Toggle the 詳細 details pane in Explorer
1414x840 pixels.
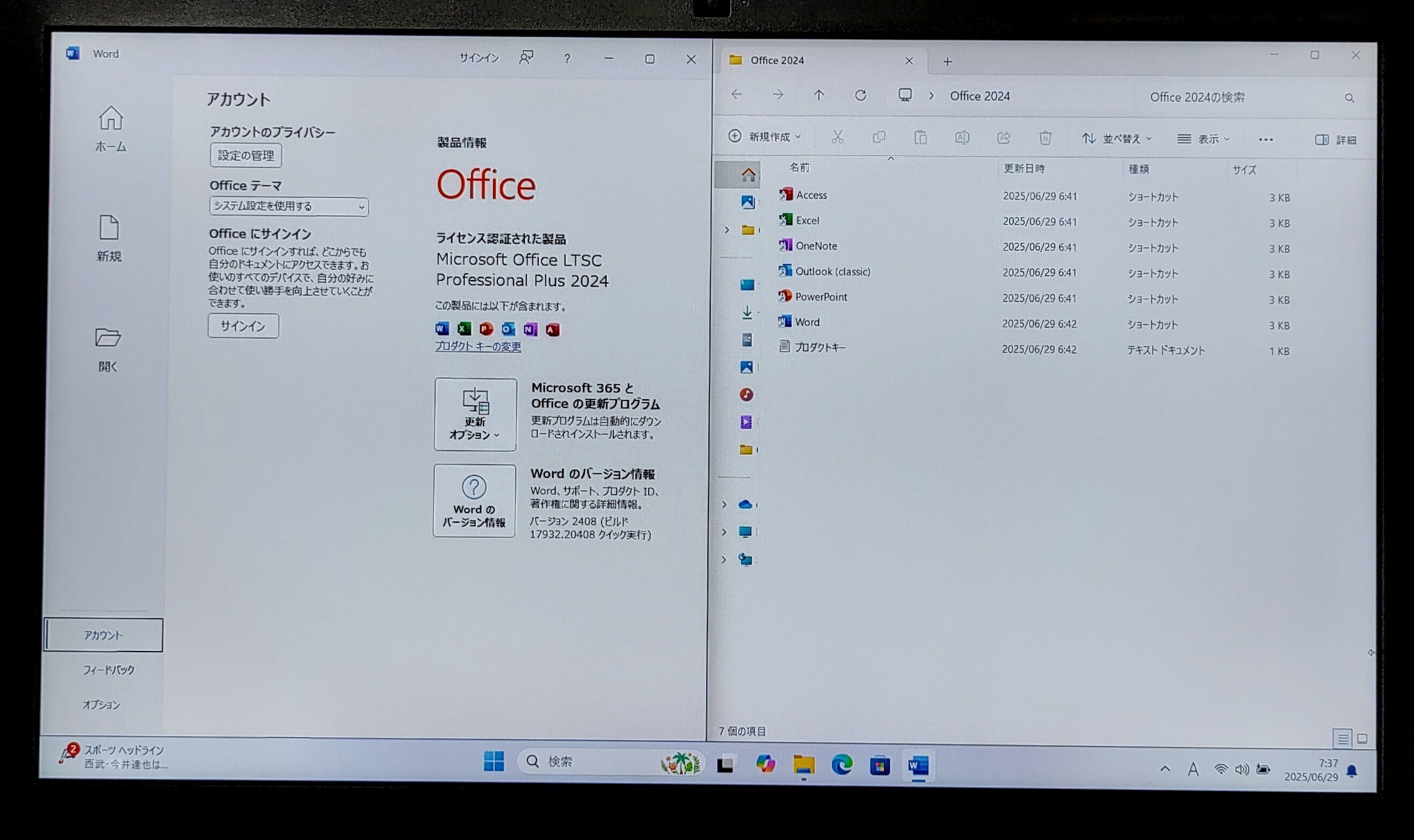[1335, 140]
